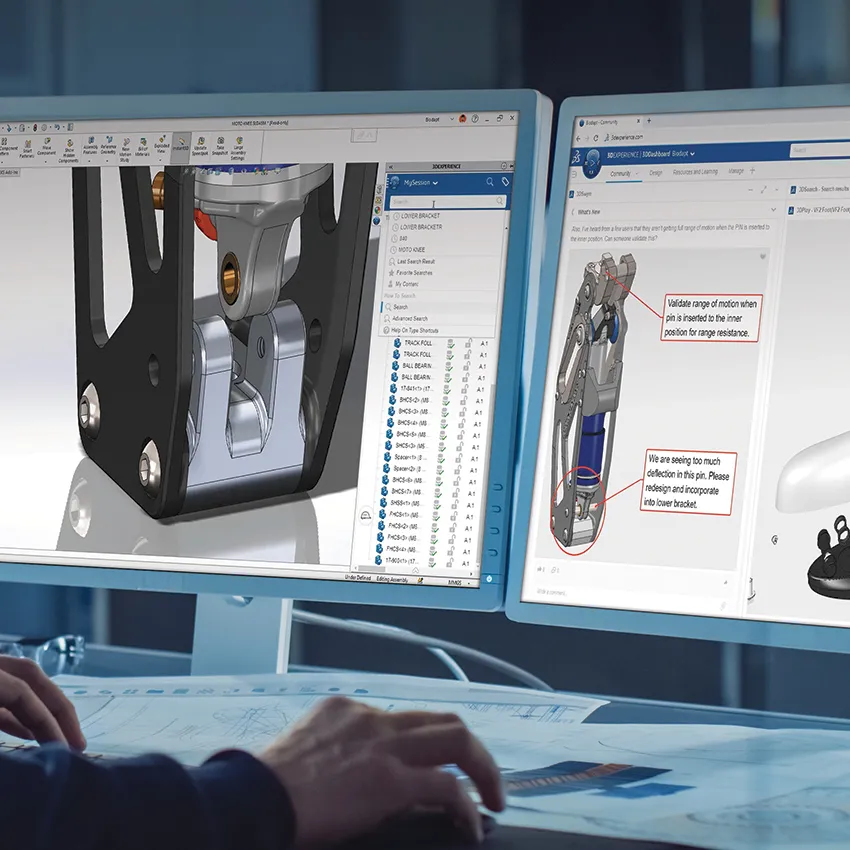Open Favorite Searches in MySession
Viewport: 850px width, 850px height.
(415, 273)
